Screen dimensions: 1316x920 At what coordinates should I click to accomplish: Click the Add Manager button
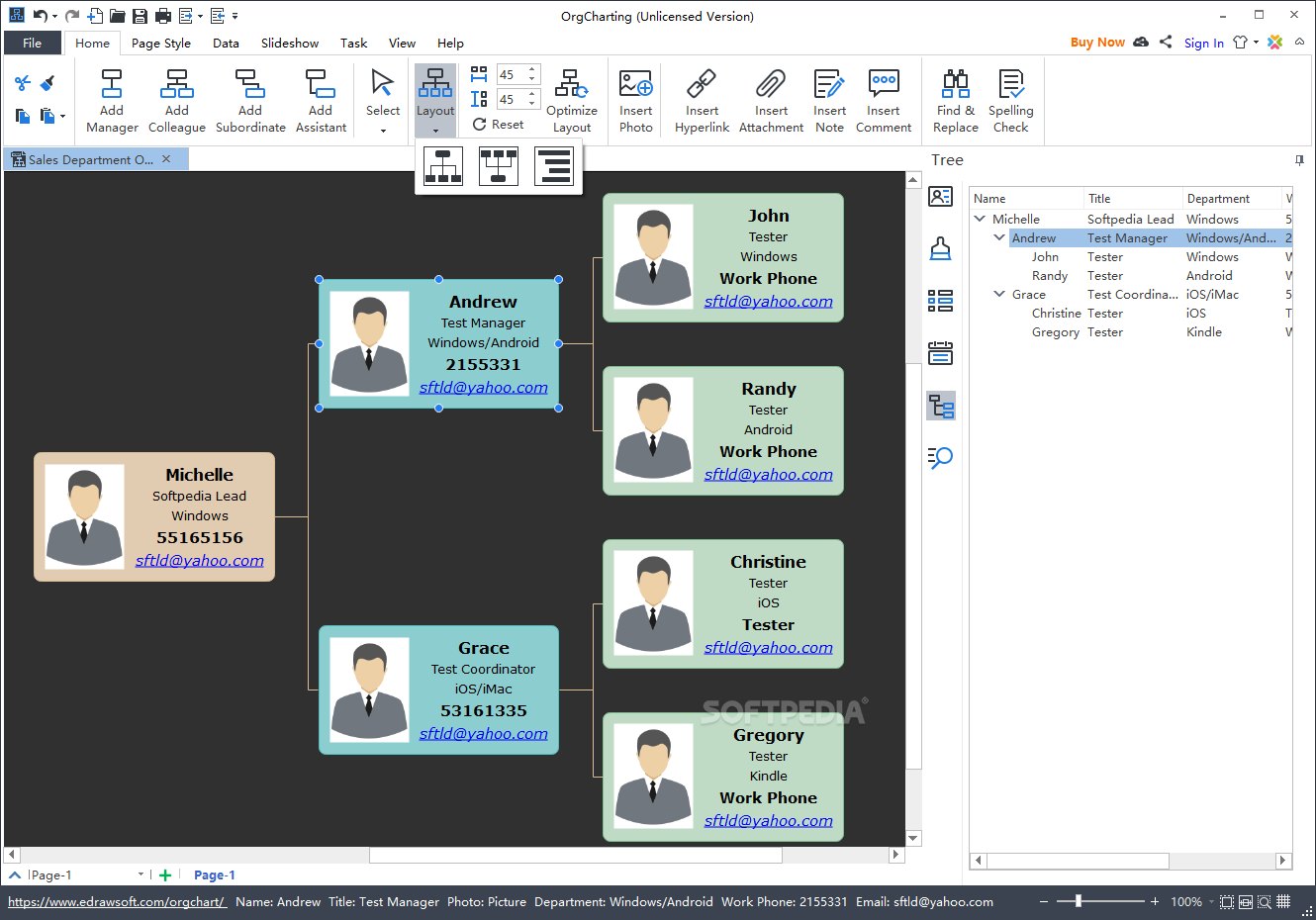tap(112, 101)
